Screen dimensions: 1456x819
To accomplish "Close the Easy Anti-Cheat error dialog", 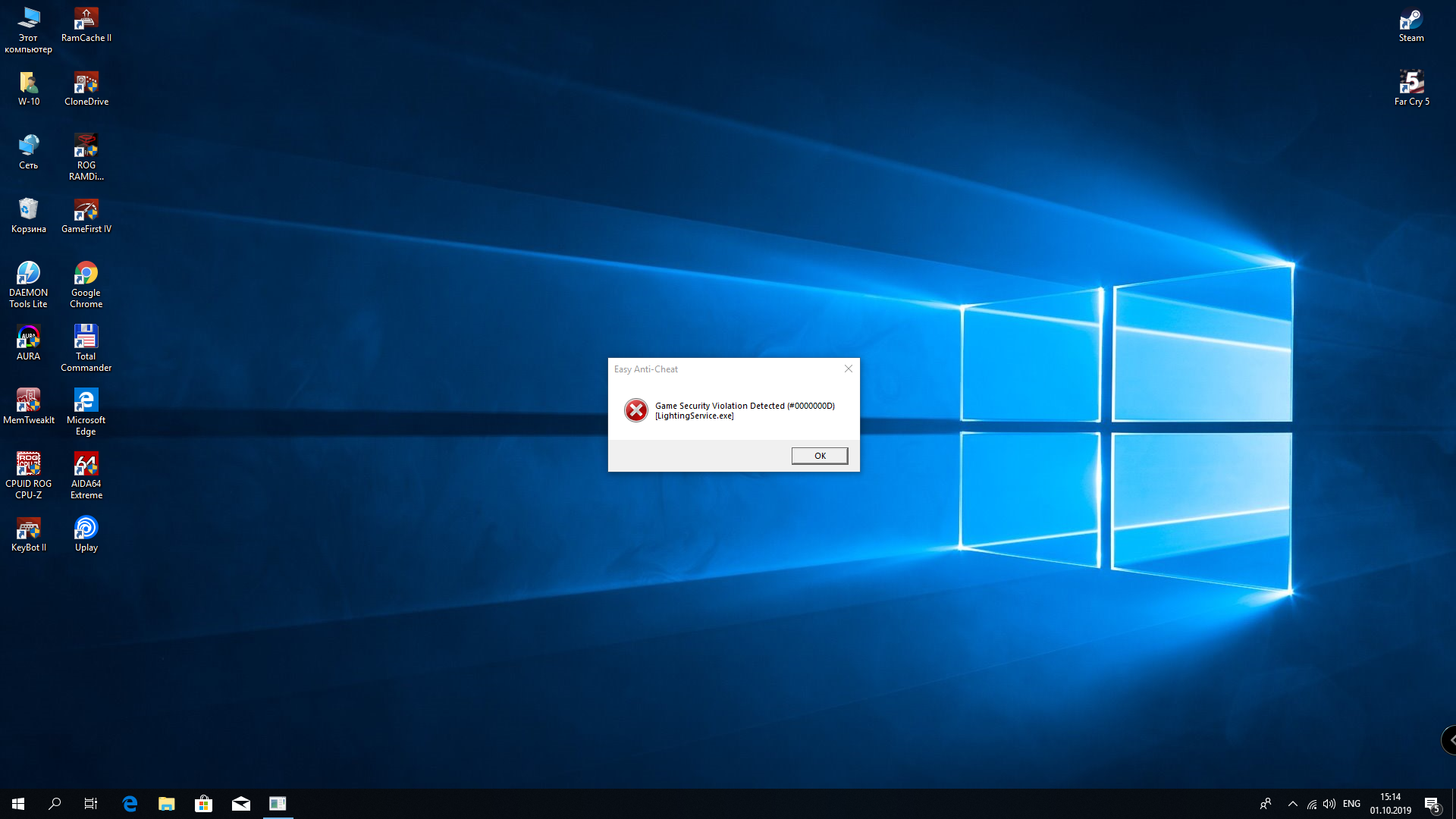I will pyautogui.click(x=849, y=369).
